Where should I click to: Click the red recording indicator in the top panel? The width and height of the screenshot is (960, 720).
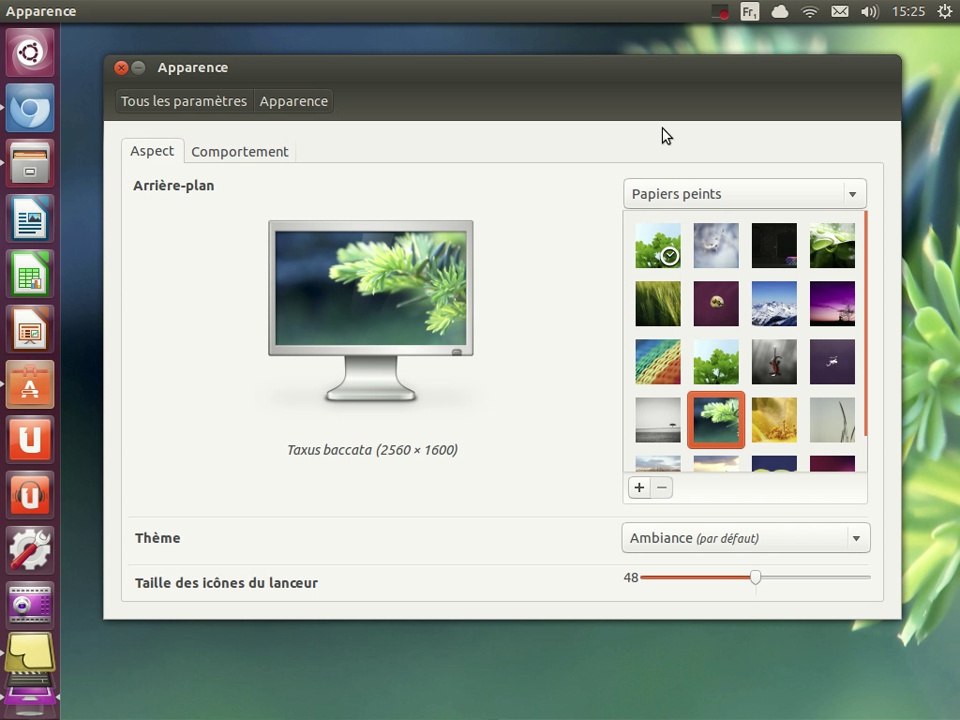tap(720, 12)
